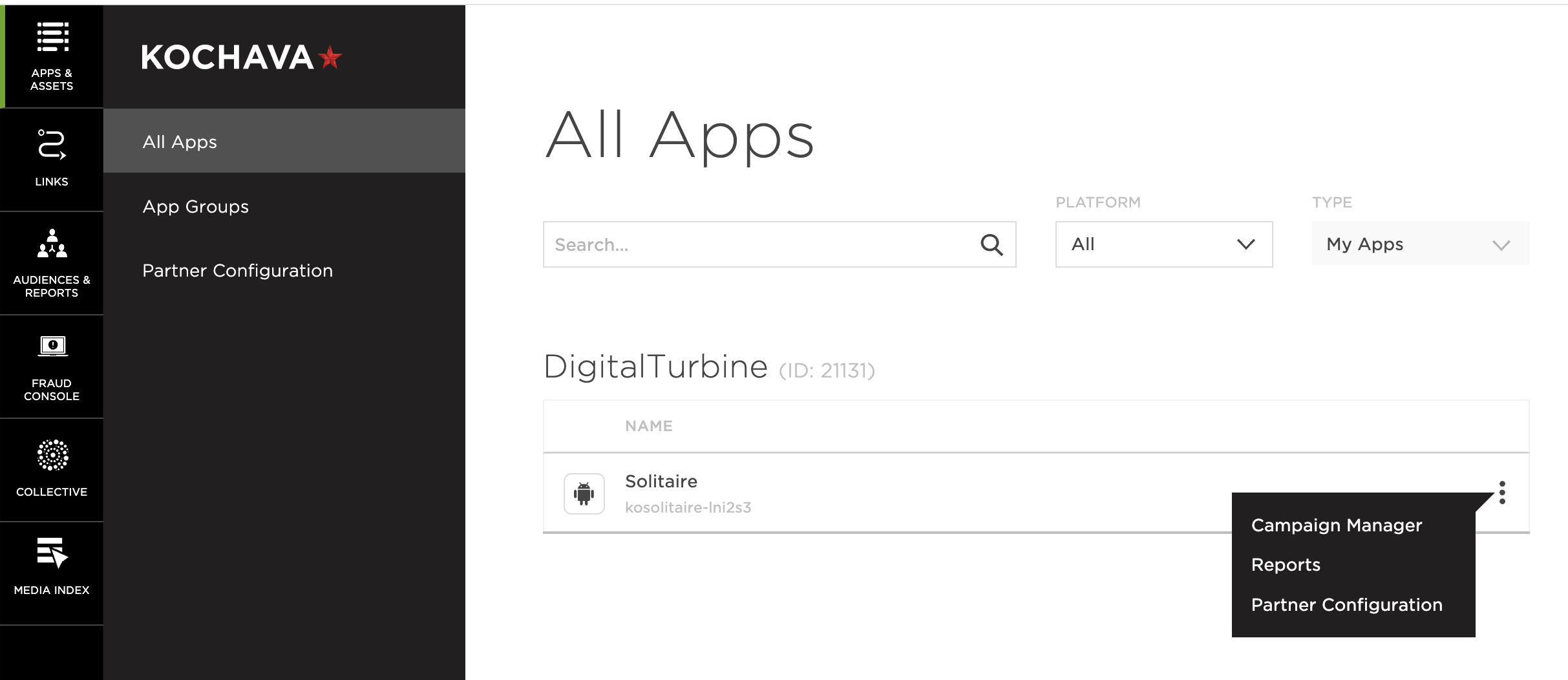This screenshot has width=1568, height=680.
Task: Click the Android icon next to Solitaire
Action: pos(582,493)
